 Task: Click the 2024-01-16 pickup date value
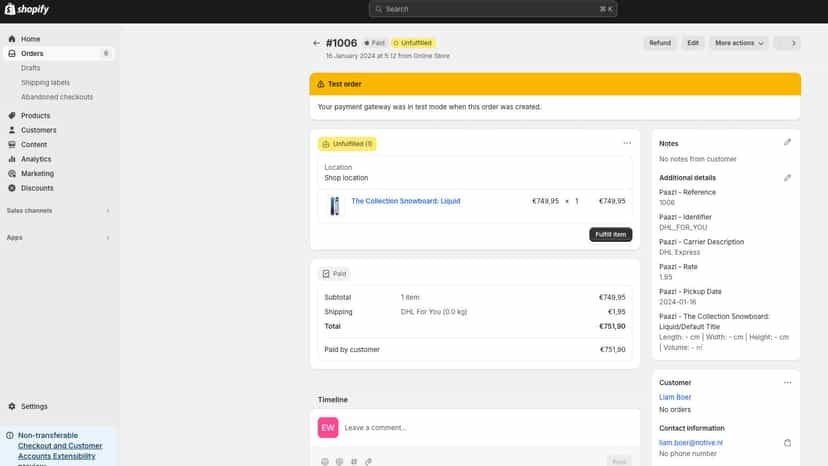[678, 302]
